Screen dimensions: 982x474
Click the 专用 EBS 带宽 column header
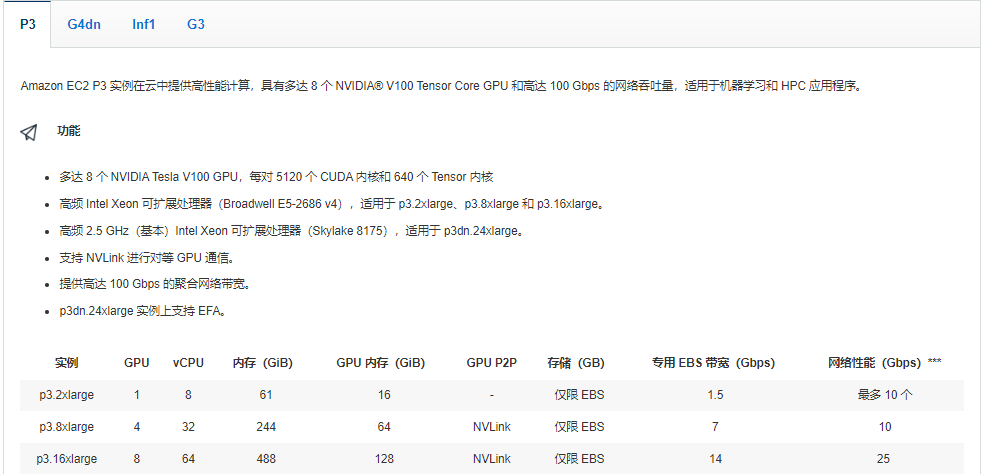(x=713, y=363)
